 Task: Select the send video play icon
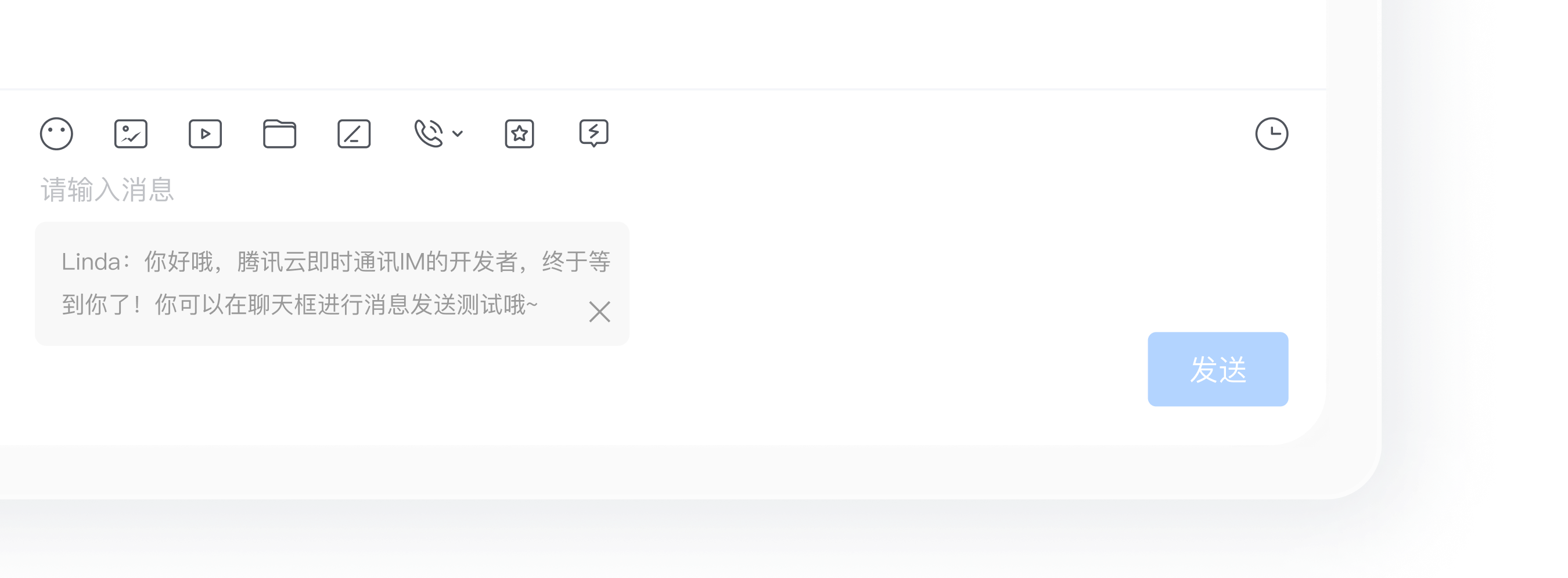(205, 134)
